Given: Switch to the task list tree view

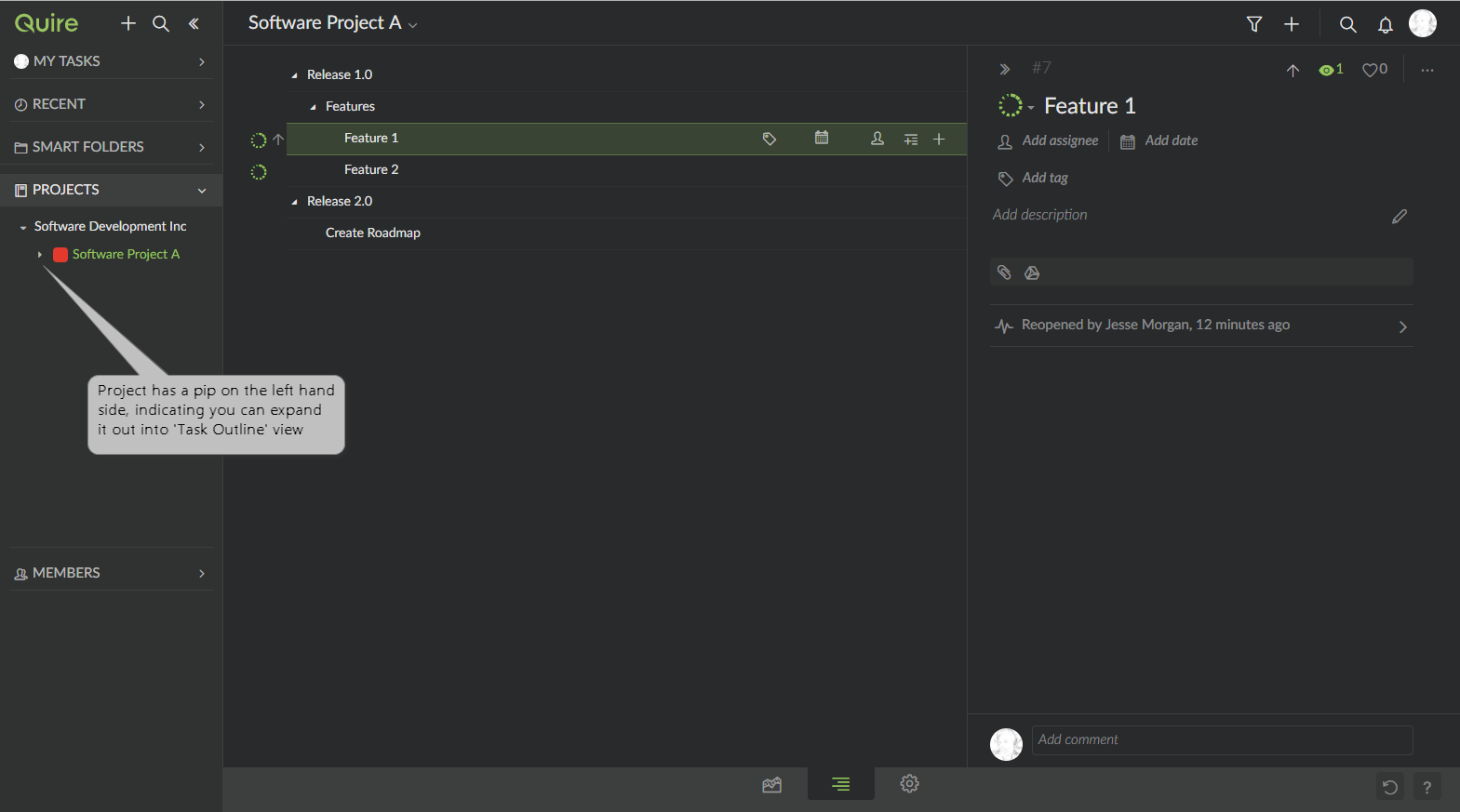Looking at the screenshot, I should [x=841, y=784].
